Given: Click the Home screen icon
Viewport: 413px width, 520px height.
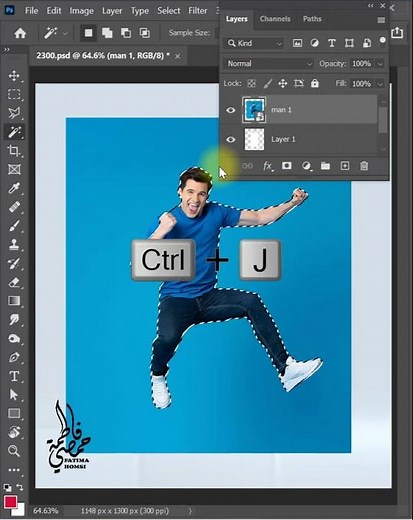Looking at the screenshot, I should coord(20,33).
